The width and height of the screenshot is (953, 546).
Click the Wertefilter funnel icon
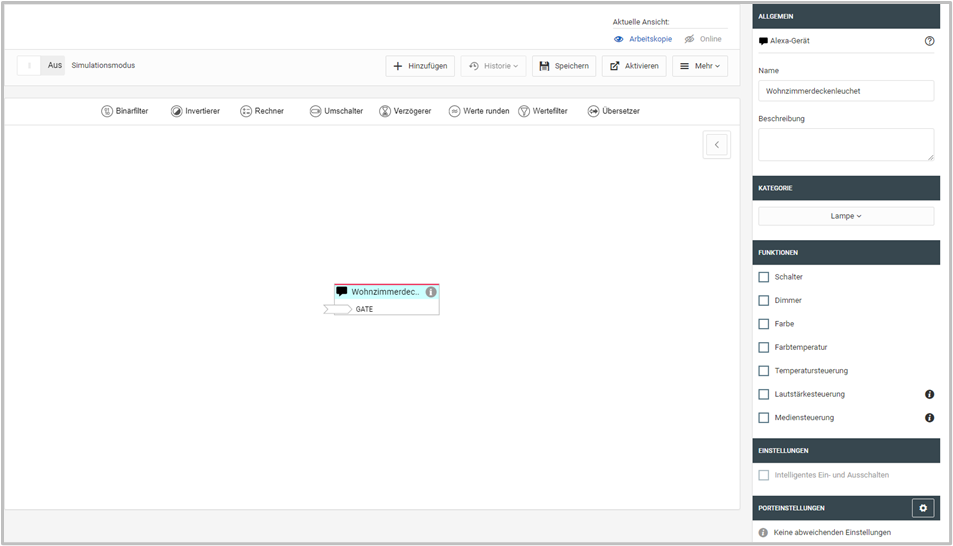(x=524, y=111)
